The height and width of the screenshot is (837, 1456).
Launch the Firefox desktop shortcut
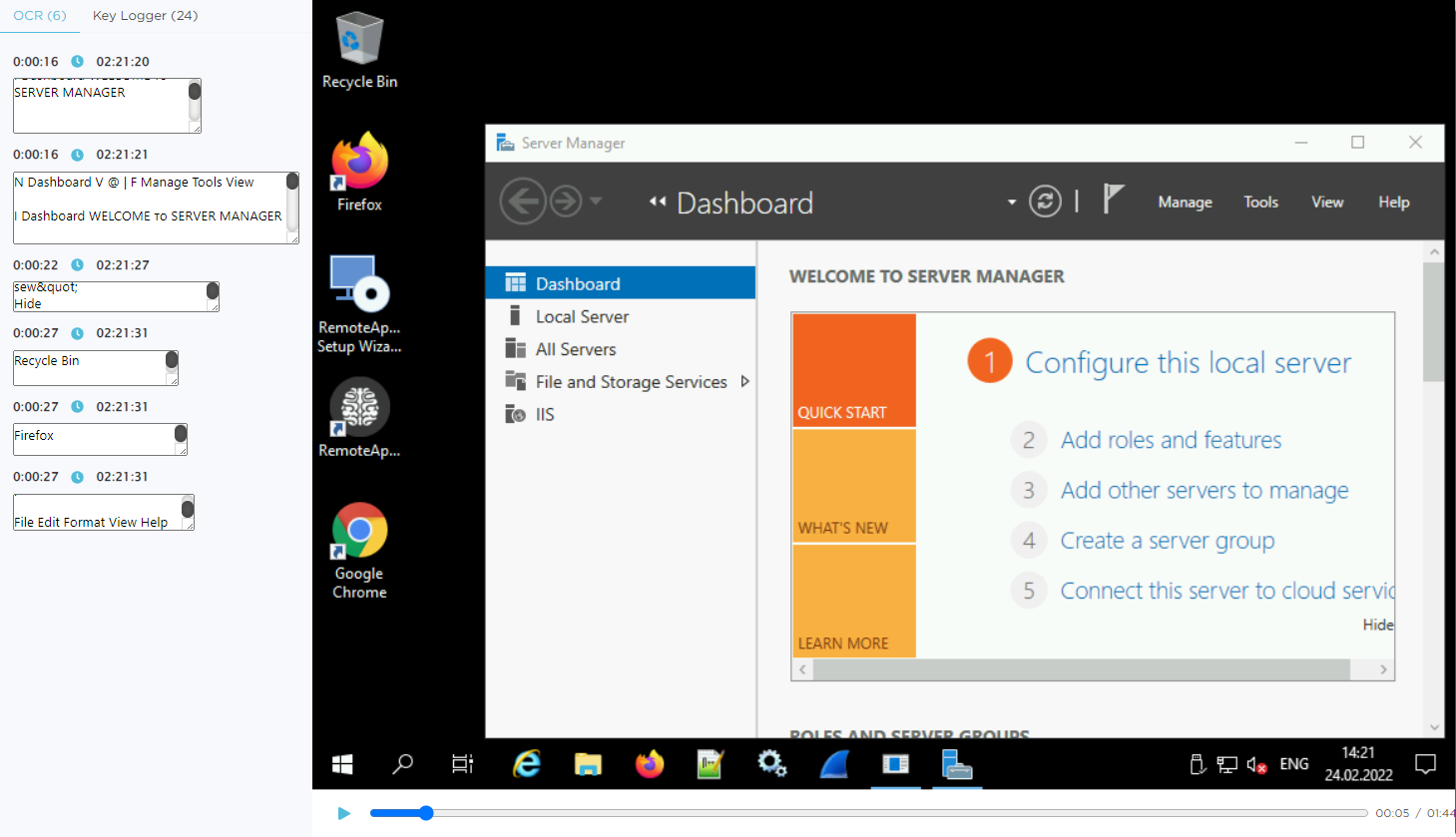tap(359, 172)
